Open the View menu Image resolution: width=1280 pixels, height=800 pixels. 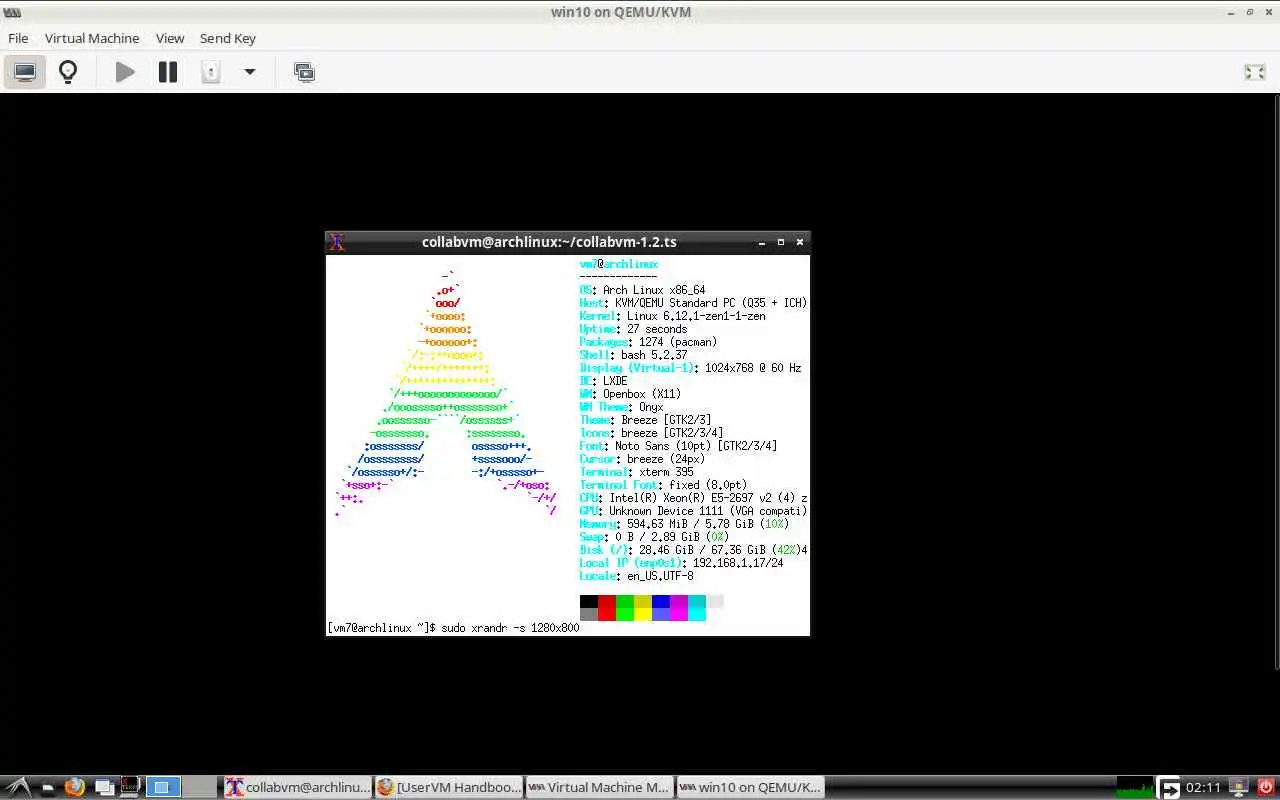170,38
